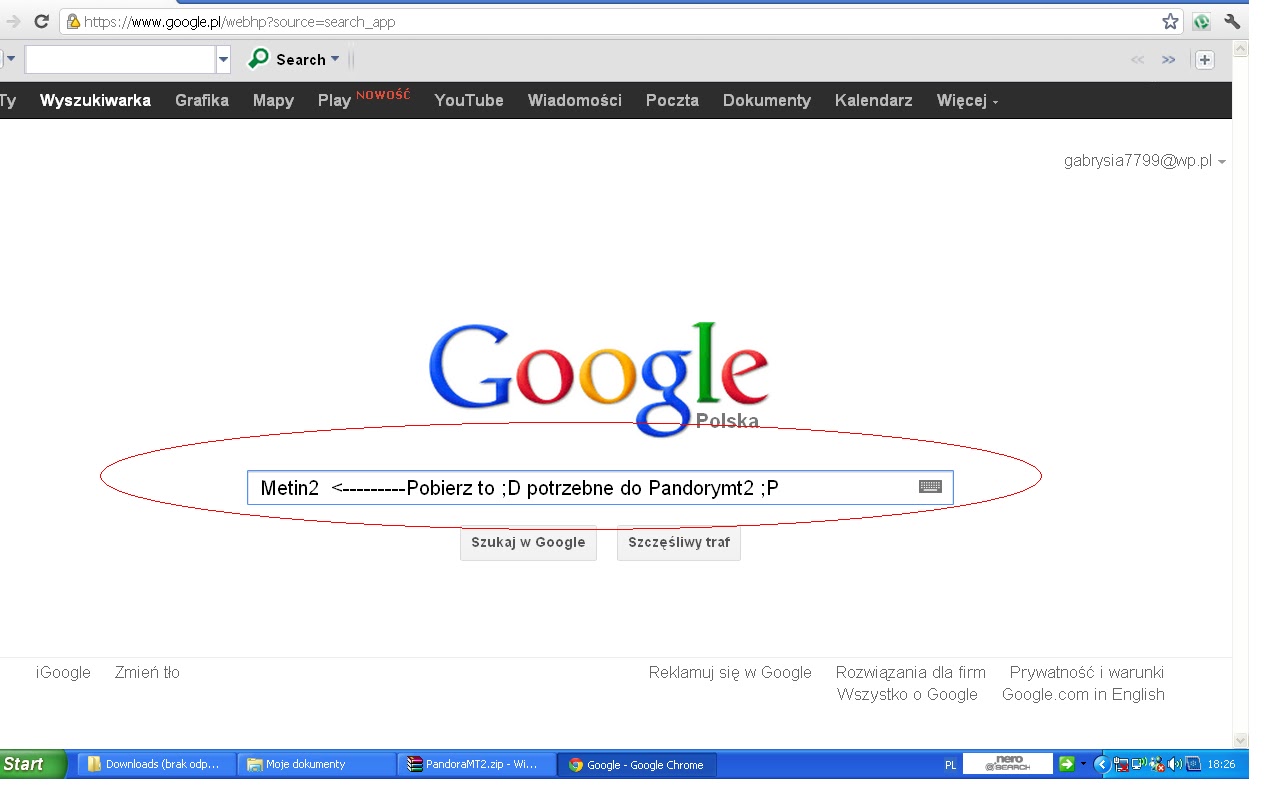Image resolution: width=1280 pixels, height=800 pixels.
Task: Click the toolbar search text field
Action: click(x=121, y=60)
